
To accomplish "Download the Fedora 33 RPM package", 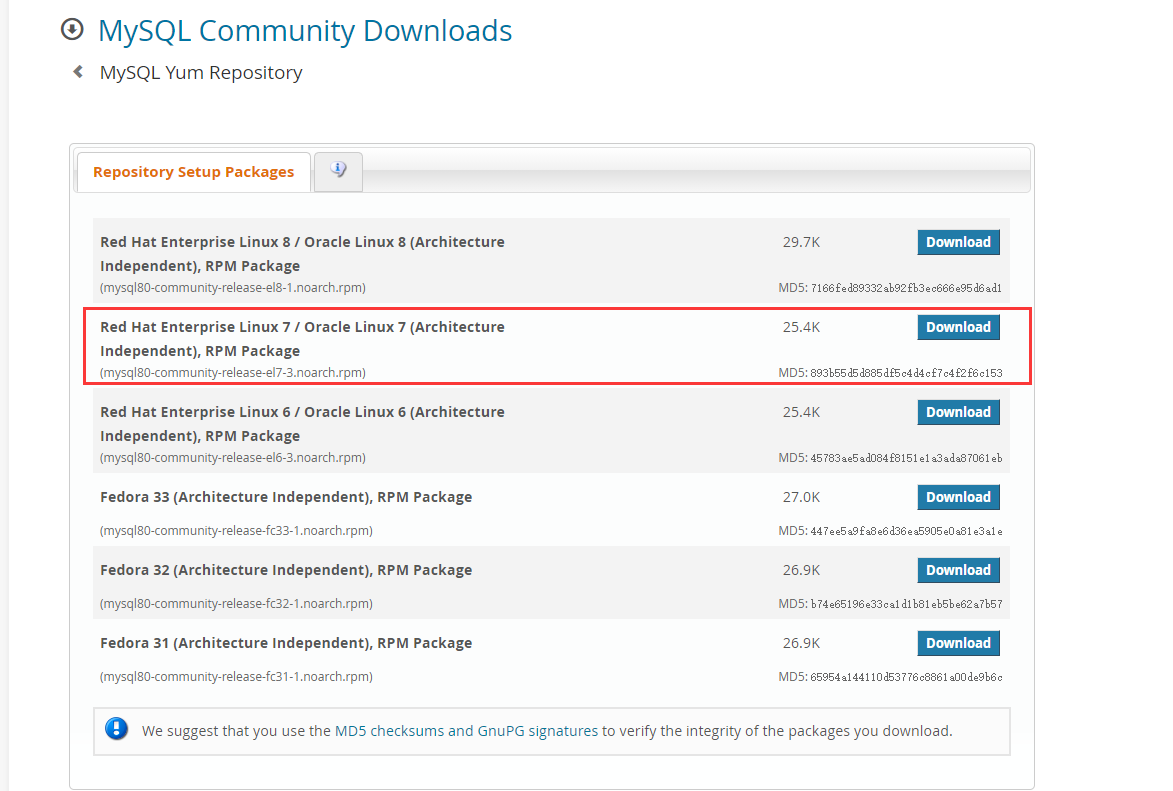I will coord(958,497).
